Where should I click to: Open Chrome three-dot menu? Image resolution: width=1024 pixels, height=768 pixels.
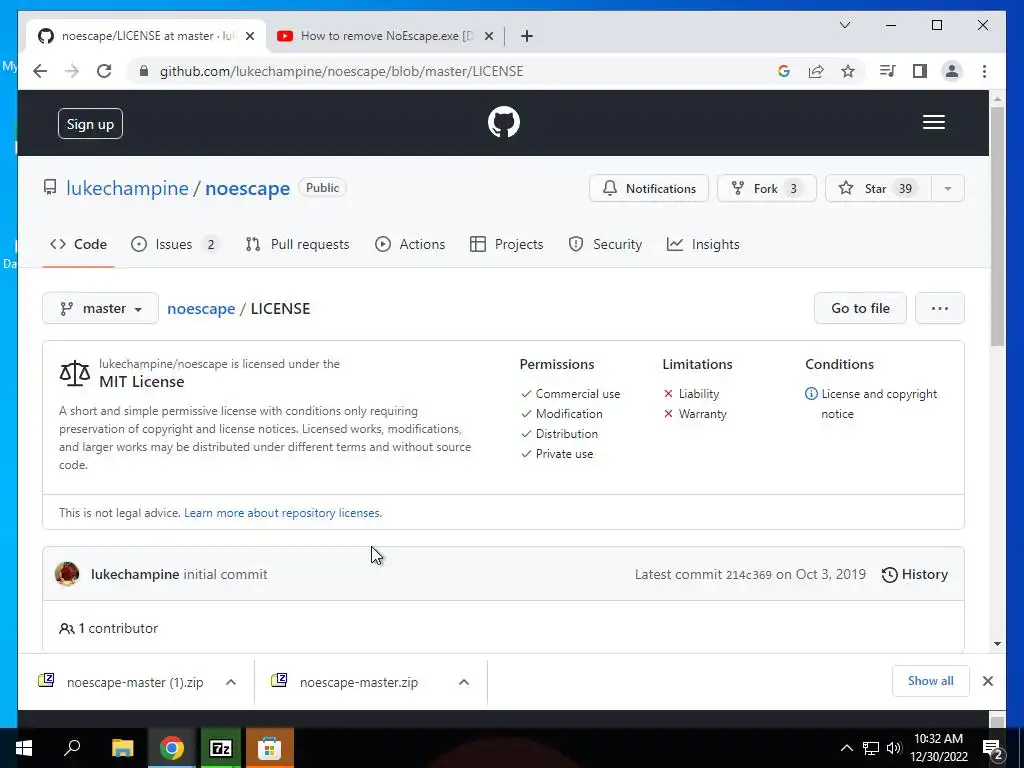pos(984,71)
